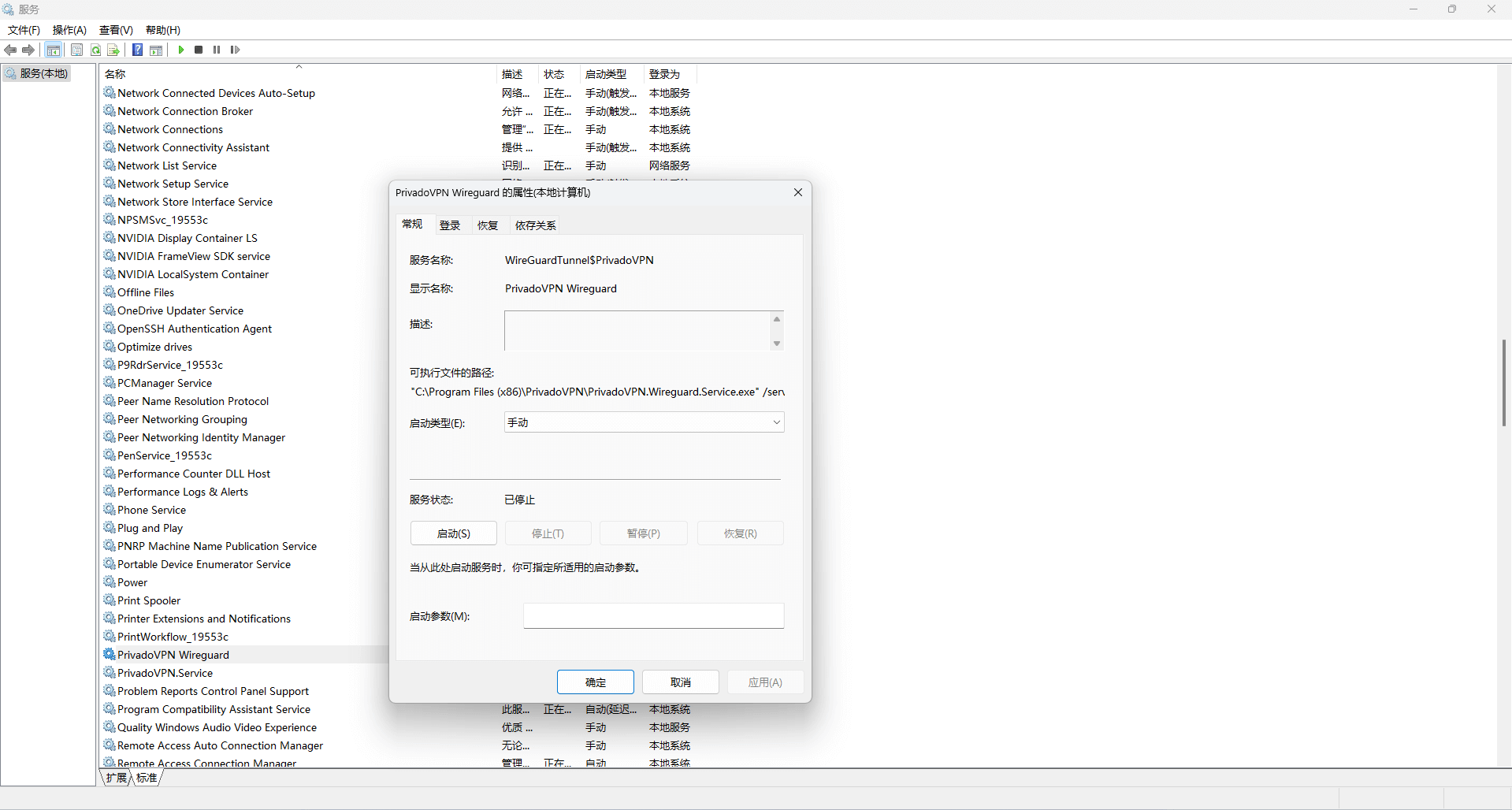This screenshot has width=1512, height=810.
Task: Click the 取消 button
Action: pyautogui.click(x=681, y=682)
